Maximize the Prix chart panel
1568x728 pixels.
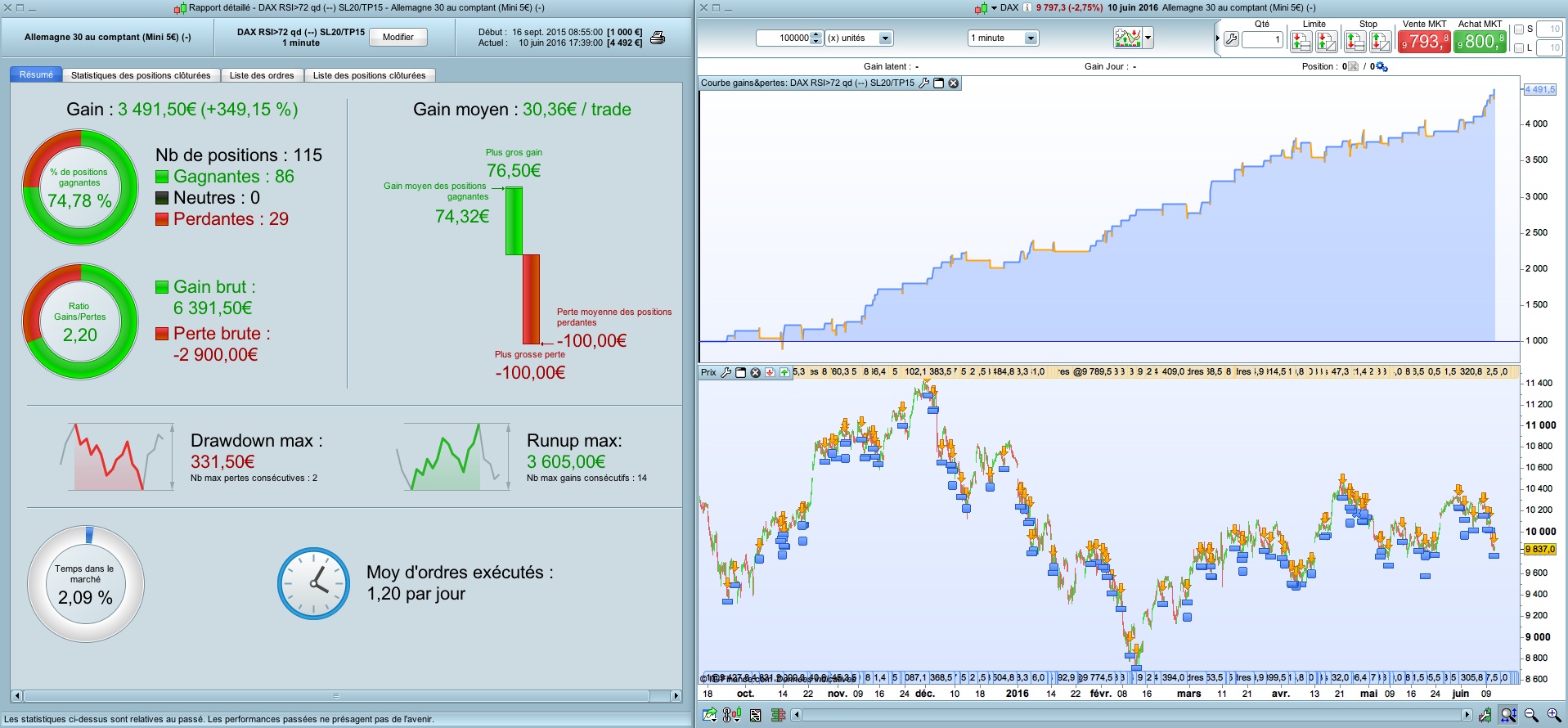pyautogui.click(x=741, y=372)
